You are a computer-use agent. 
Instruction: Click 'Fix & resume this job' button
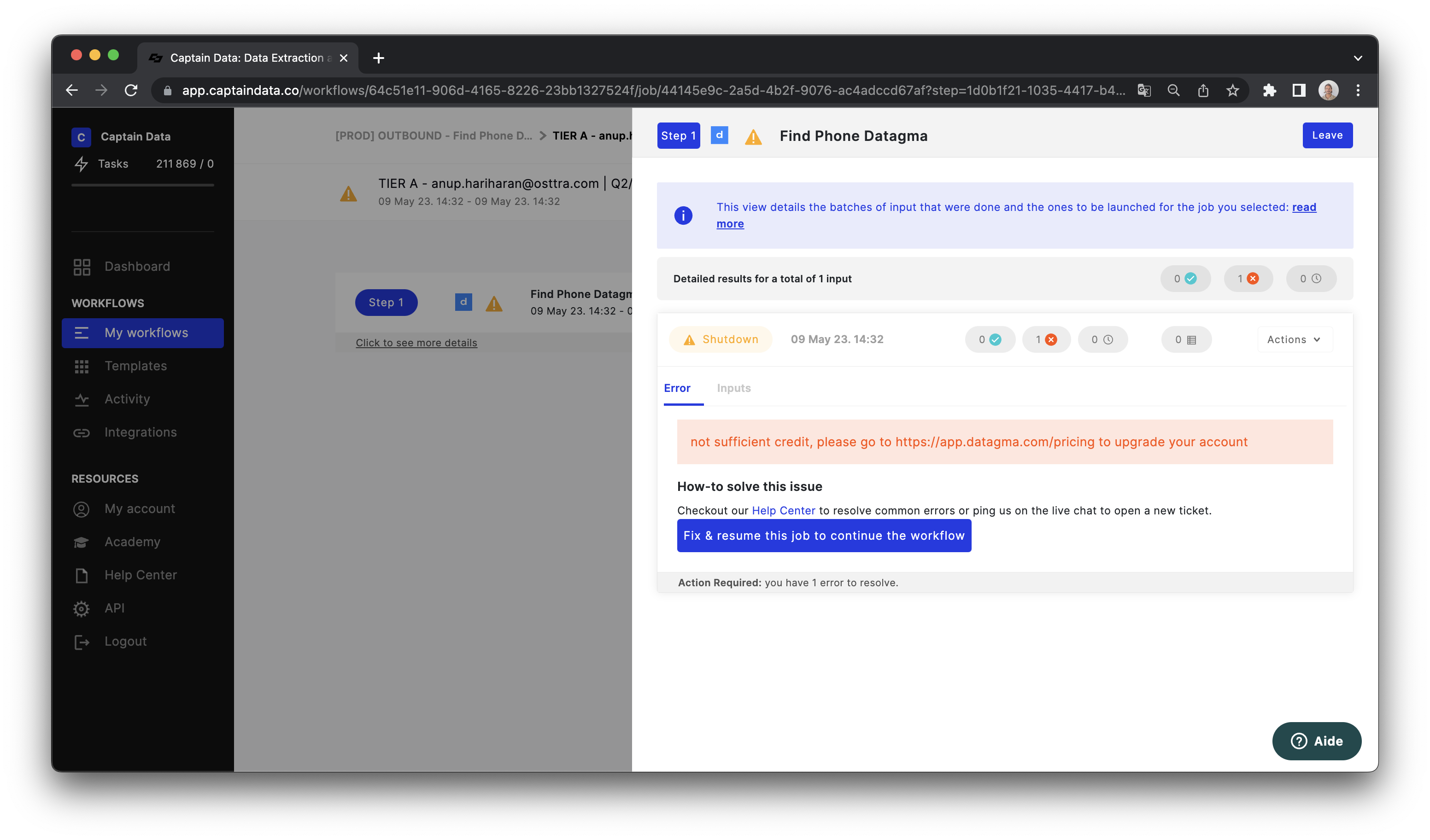pyautogui.click(x=823, y=536)
